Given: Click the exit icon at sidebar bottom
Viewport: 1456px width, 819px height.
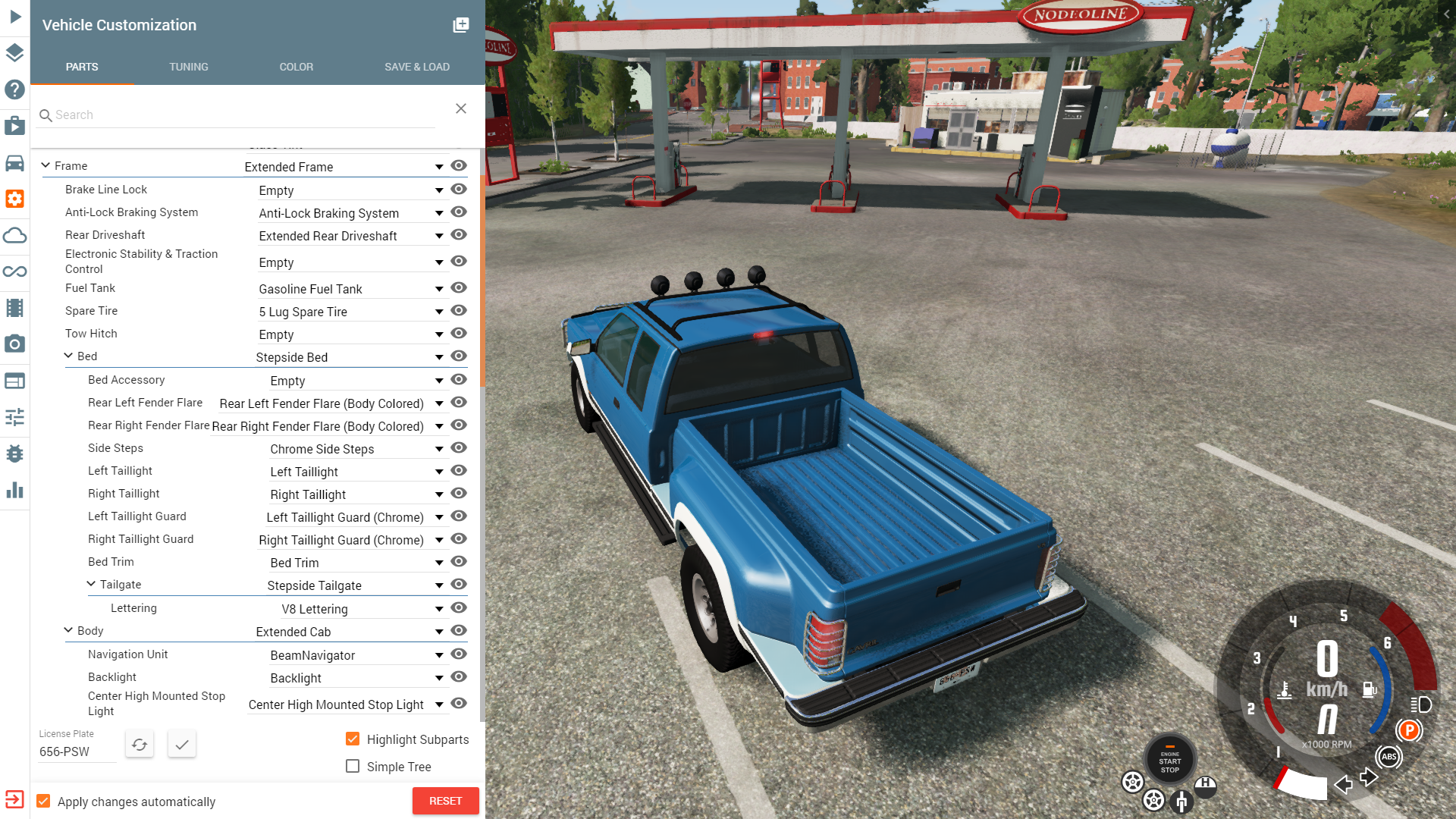Looking at the screenshot, I should tap(15, 799).
